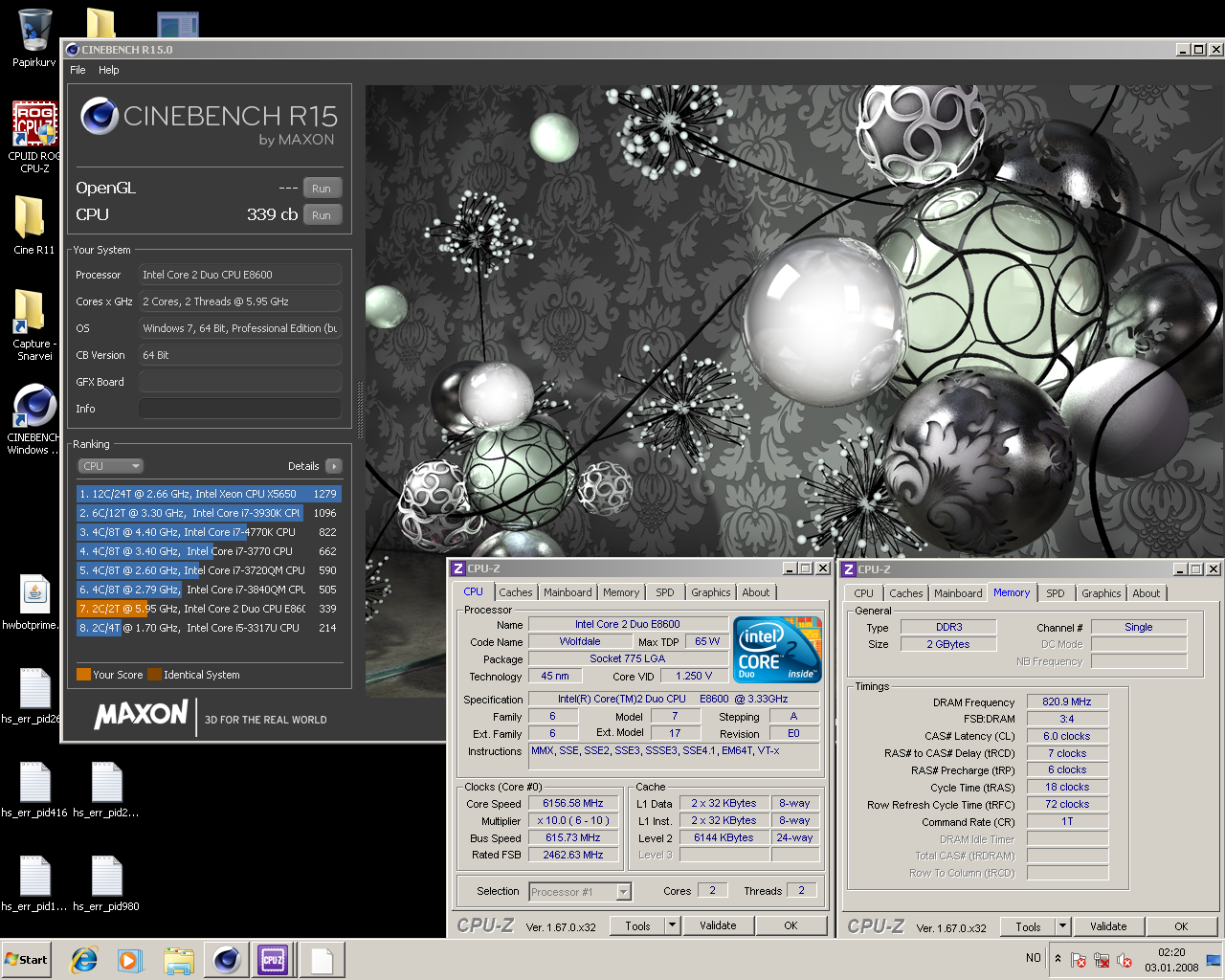Click the Windows Media Player taskbar icon
This screenshot has height=980, width=1225.
[130, 960]
